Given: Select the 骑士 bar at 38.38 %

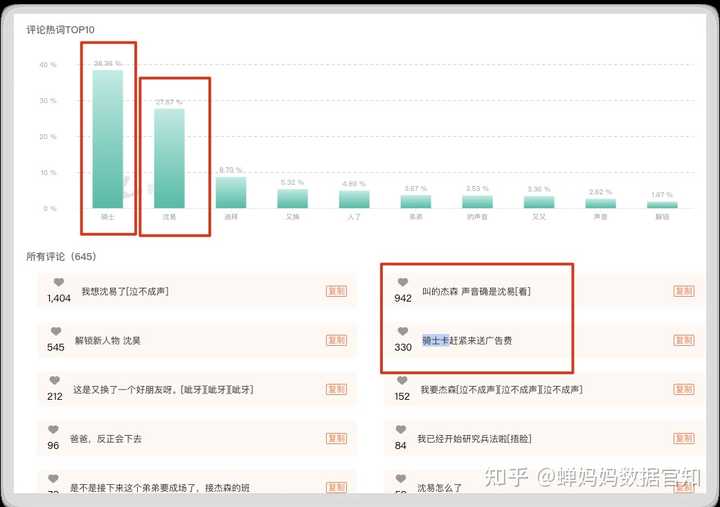Looking at the screenshot, I should click(108, 139).
